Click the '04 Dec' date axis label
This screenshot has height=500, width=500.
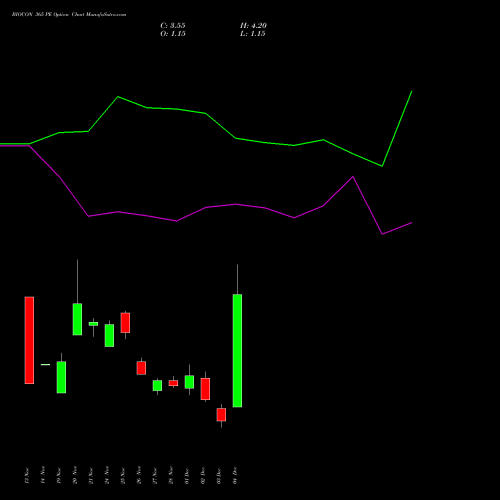(235, 476)
